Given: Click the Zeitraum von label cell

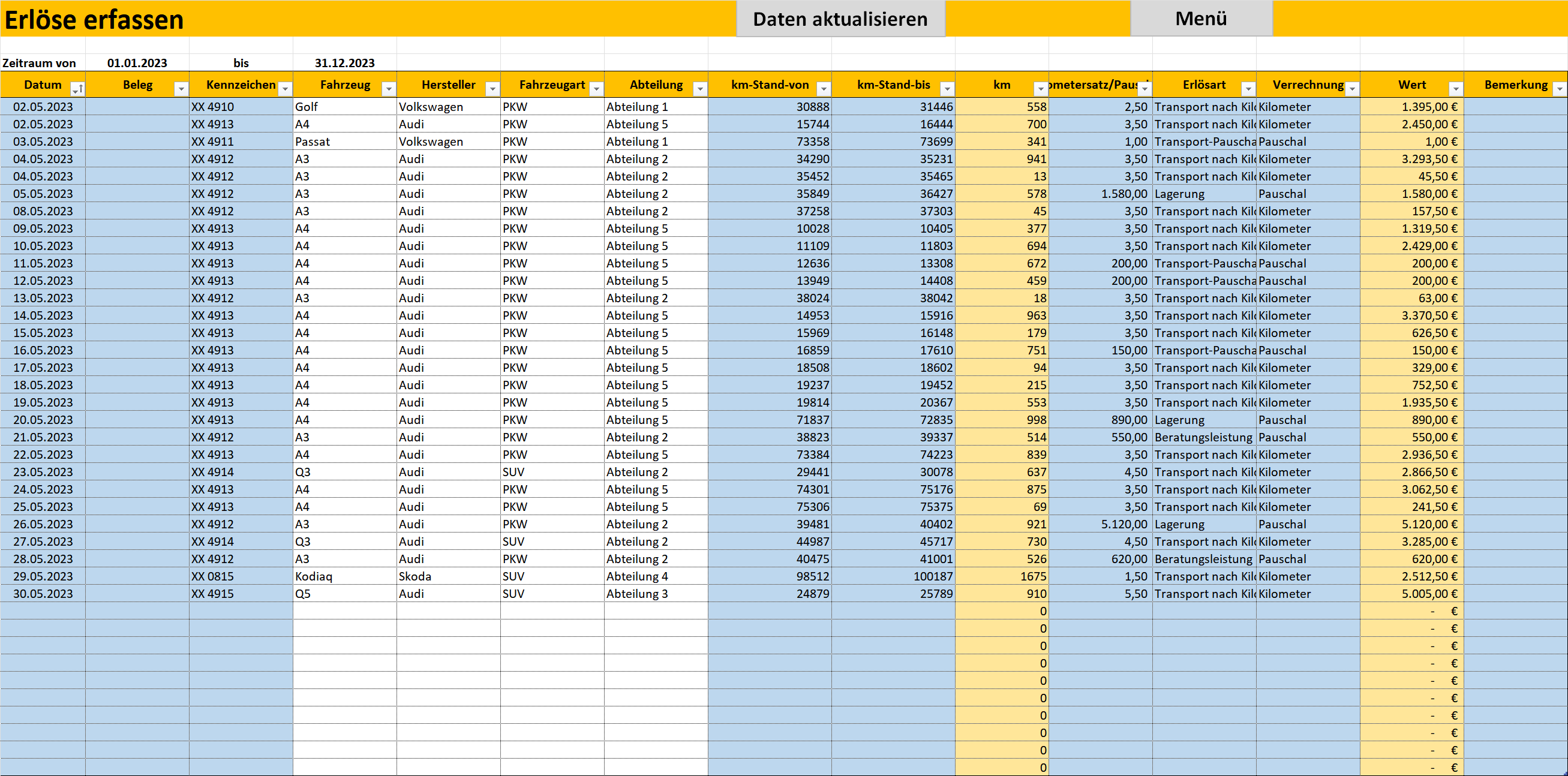Looking at the screenshot, I should coord(43,63).
